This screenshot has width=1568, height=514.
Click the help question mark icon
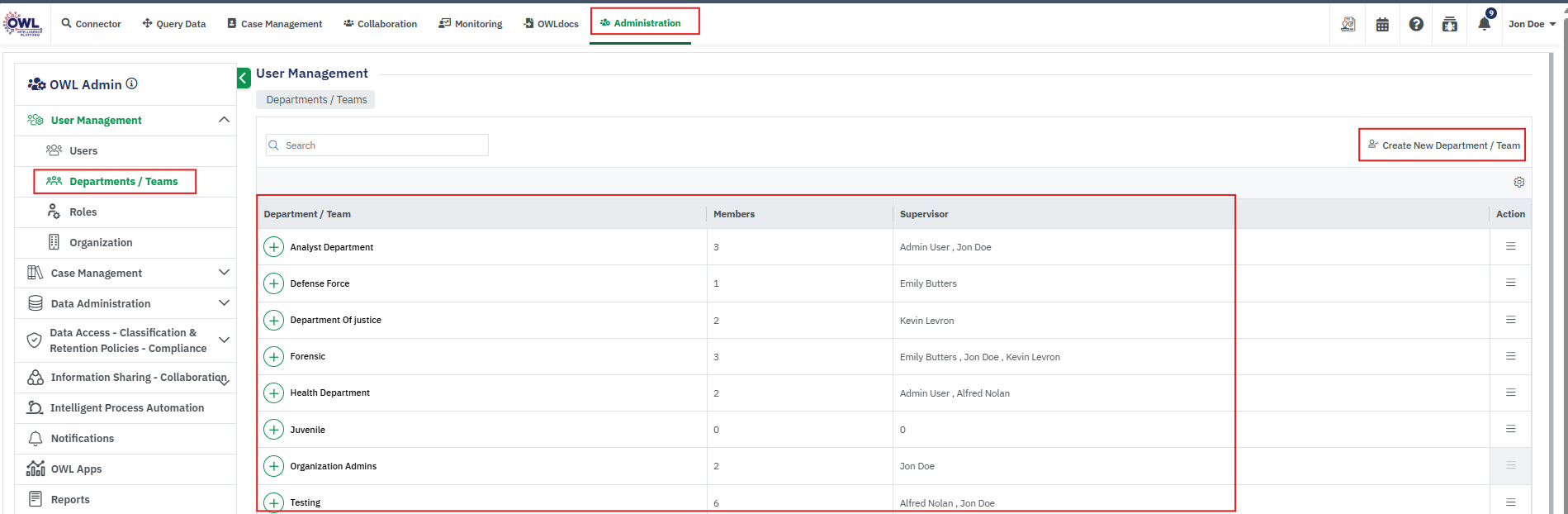tap(1416, 25)
